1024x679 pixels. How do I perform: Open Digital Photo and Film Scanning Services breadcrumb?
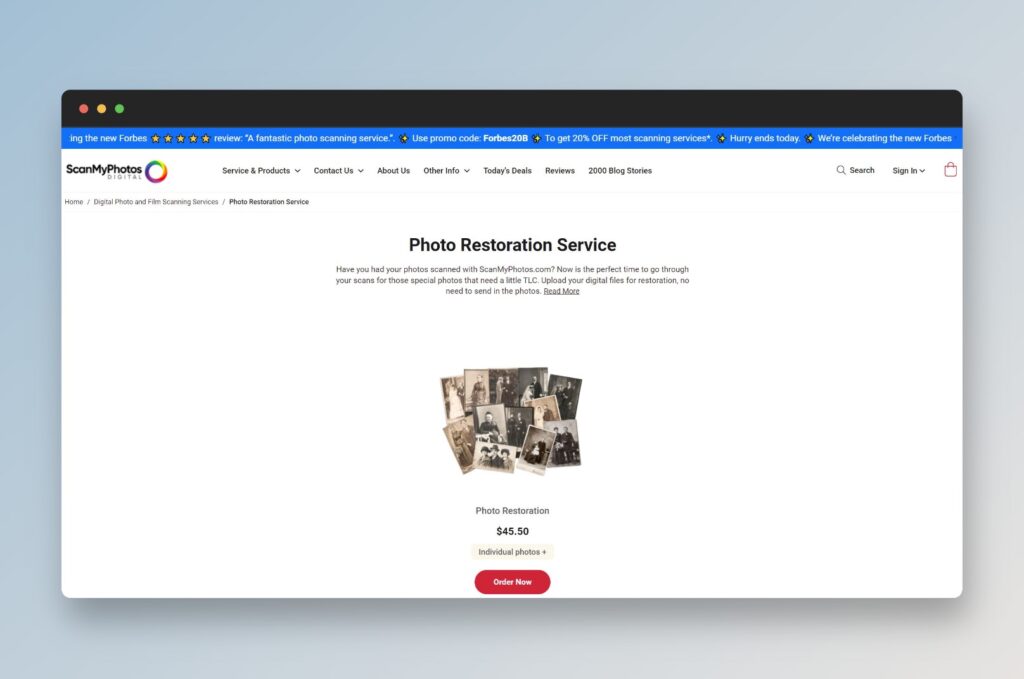point(156,202)
